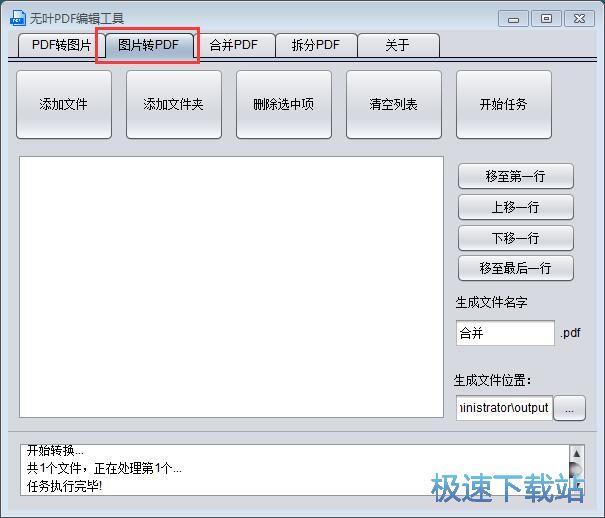This screenshot has height=518, width=605.
Task: Click the .pdf extension label
Action: point(571,333)
